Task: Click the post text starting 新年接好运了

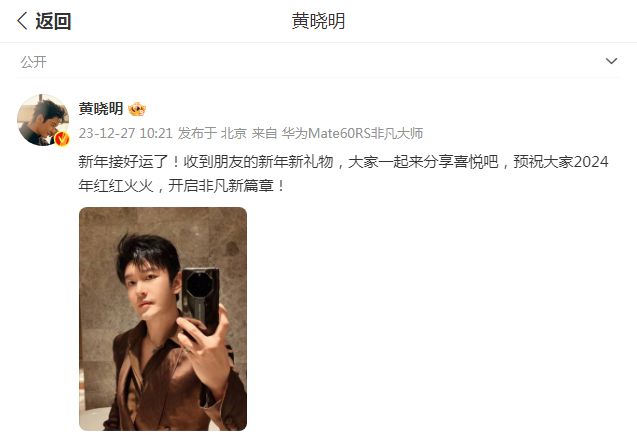Action: click(x=343, y=174)
